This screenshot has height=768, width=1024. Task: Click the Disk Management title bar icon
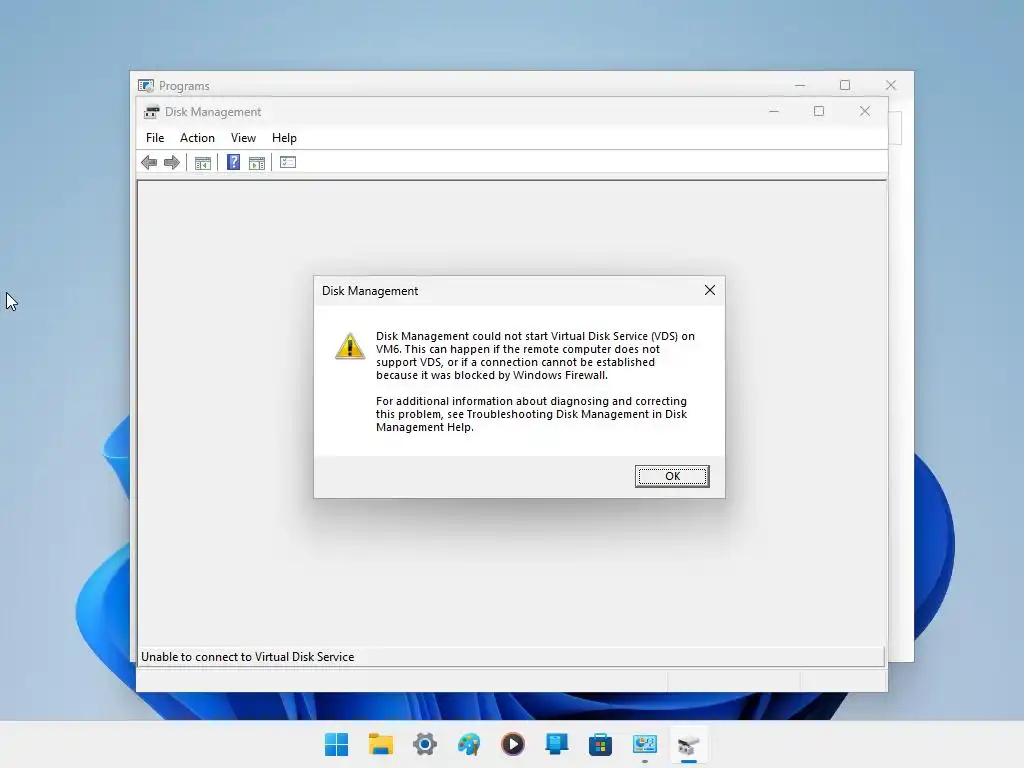152,112
